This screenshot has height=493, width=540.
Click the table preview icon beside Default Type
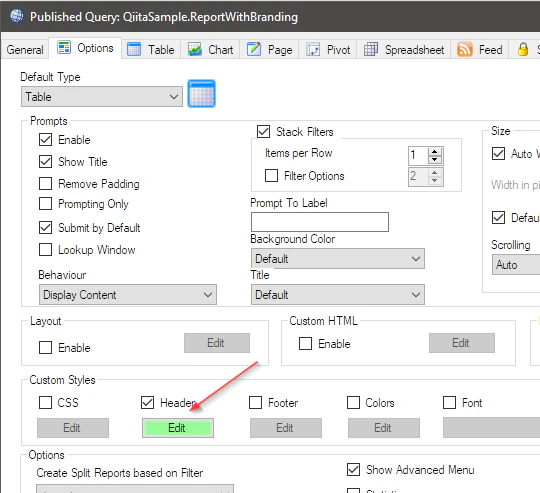[x=201, y=94]
